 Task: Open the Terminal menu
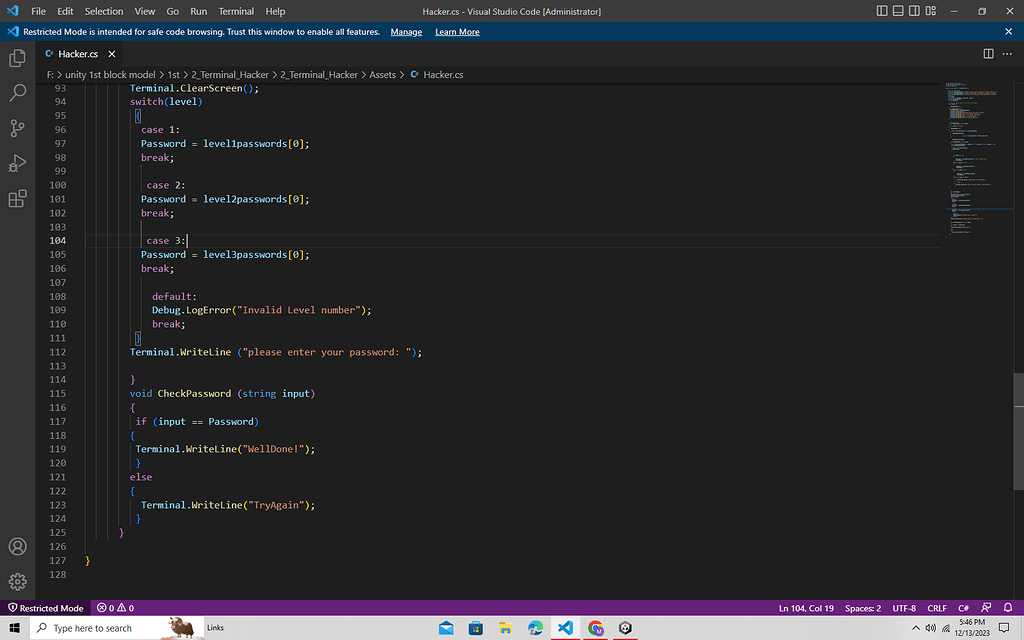coord(236,11)
